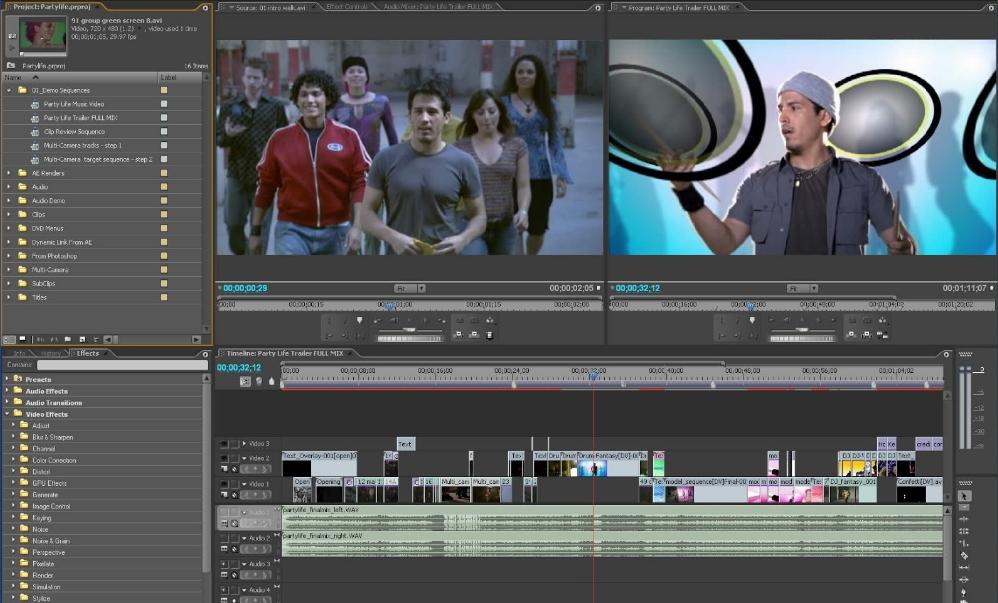Image resolution: width=998 pixels, height=603 pixels.
Task: Toggle lock box on Video 3 track
Action: pyautogui.click(x=234, y=444)
